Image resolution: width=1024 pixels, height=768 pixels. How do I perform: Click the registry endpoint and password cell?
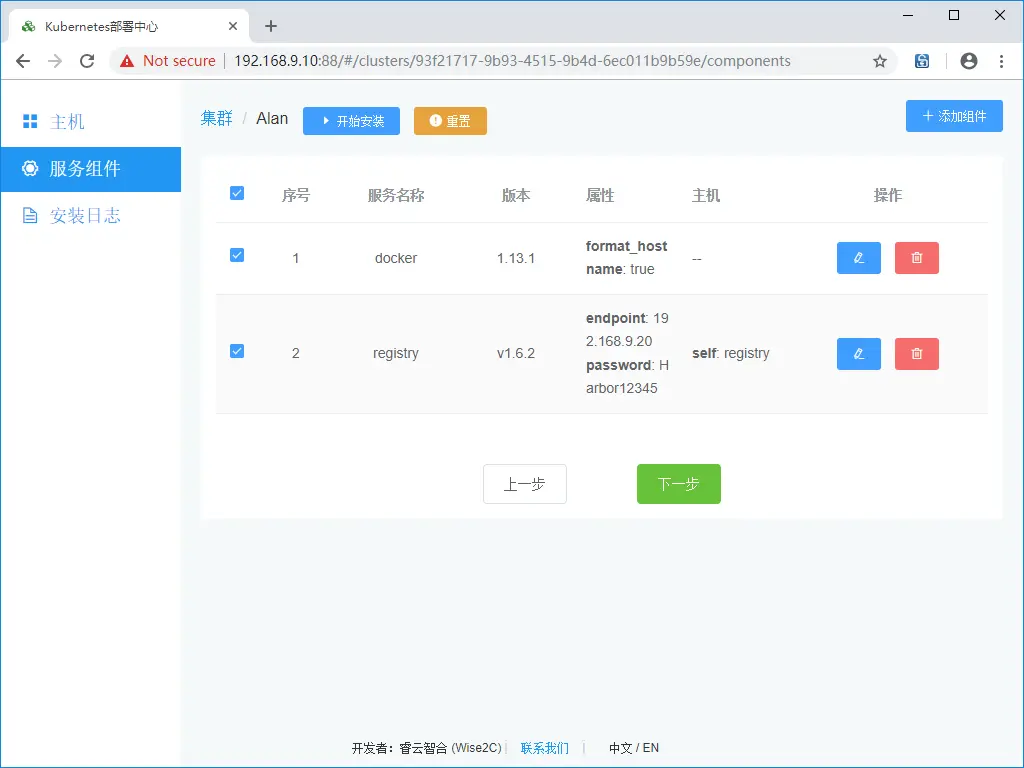tap(627, 353)
